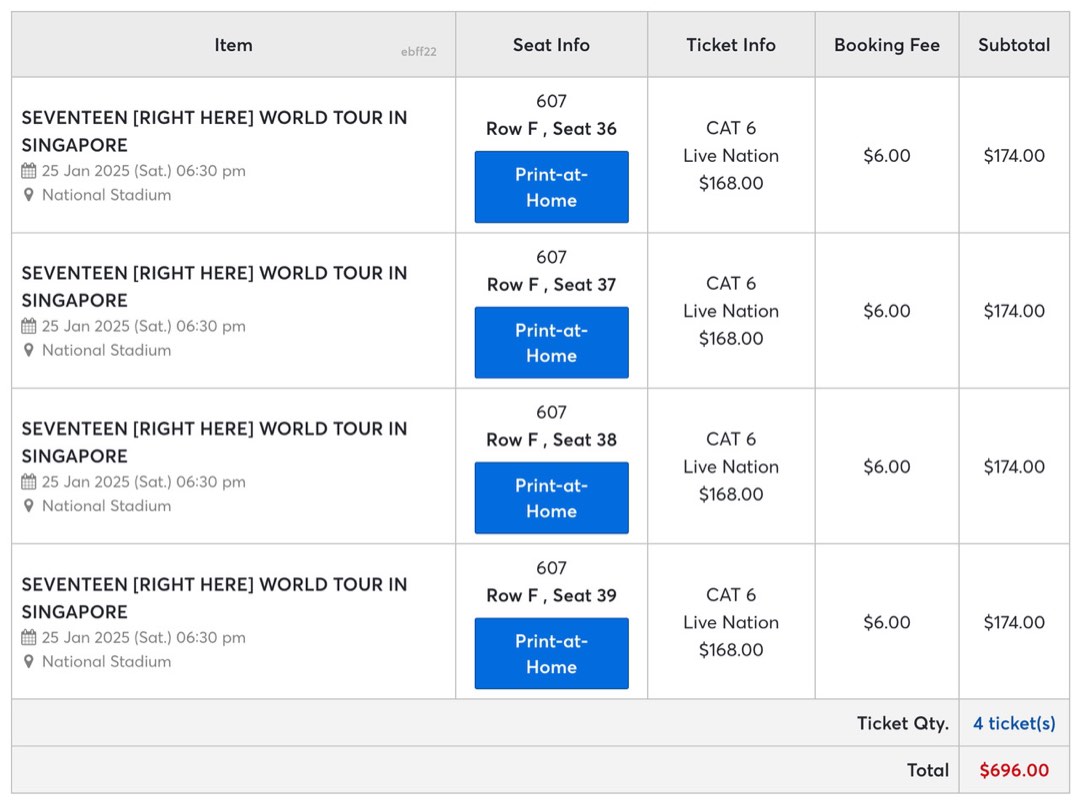1080x809 pixels.
Task: Click the Subtotal column header
Action: [x=1015, y=44]
